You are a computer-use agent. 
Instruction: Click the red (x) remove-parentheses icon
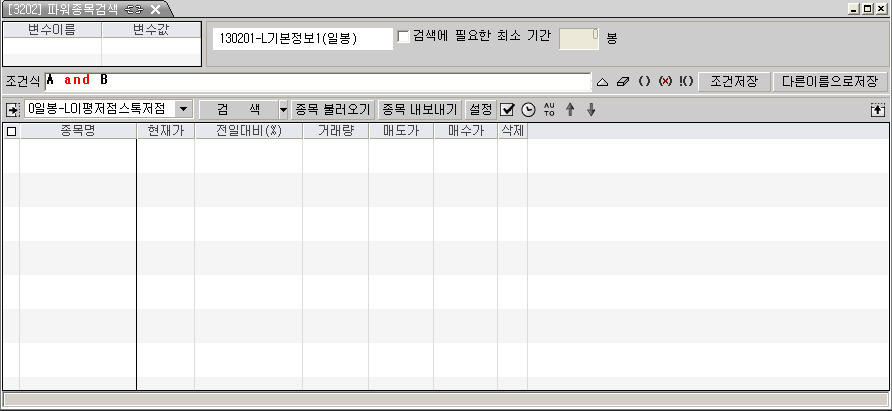(665, 81)
